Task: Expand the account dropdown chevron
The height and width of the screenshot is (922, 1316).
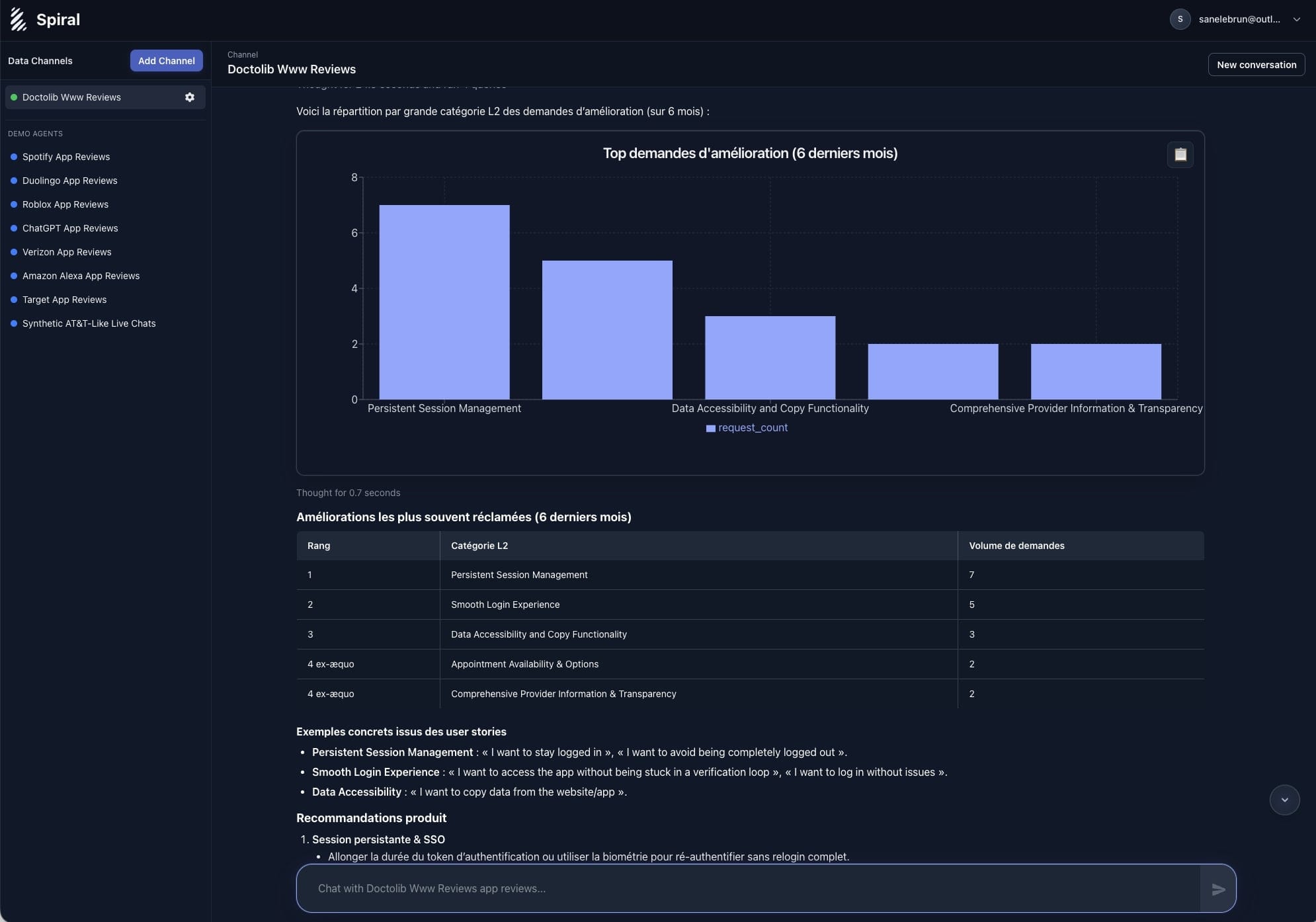Action: point(1296,19)
